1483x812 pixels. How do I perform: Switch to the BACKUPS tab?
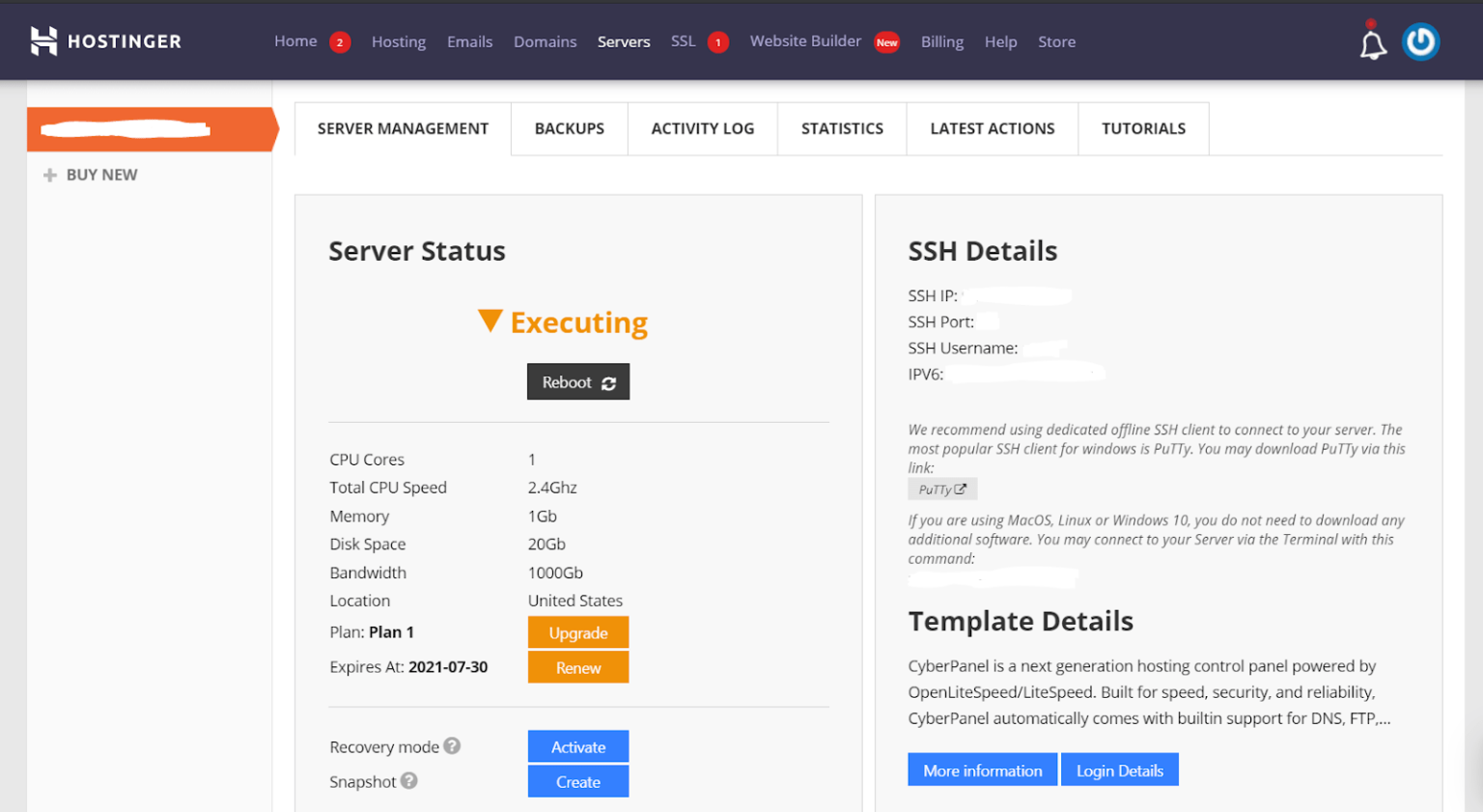(569, 127)
